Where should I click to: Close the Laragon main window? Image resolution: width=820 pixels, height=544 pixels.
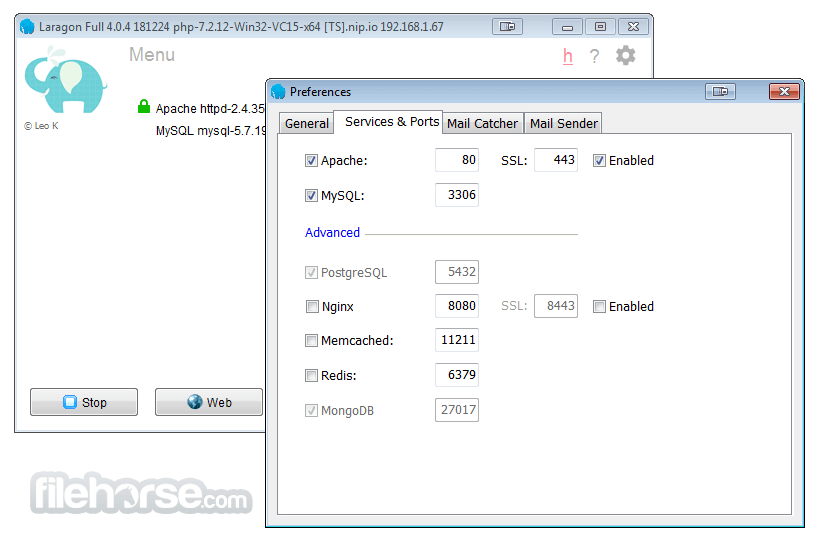[x=633, y=26]
